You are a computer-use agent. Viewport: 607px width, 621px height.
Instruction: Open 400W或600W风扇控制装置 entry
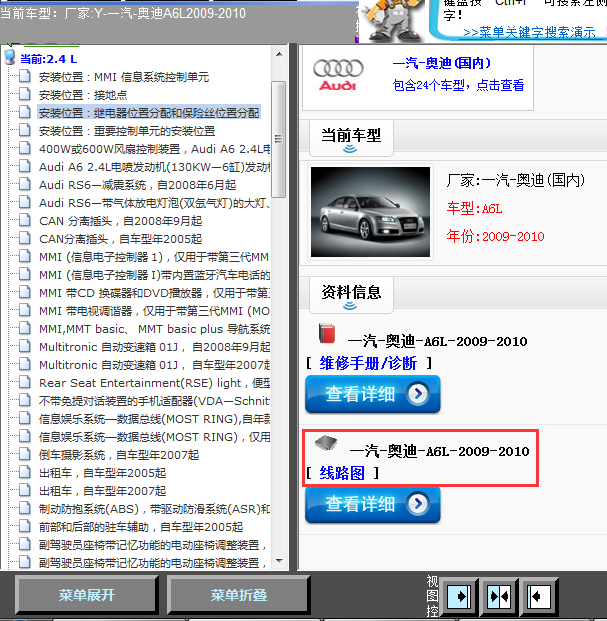[x=154, y=149]
